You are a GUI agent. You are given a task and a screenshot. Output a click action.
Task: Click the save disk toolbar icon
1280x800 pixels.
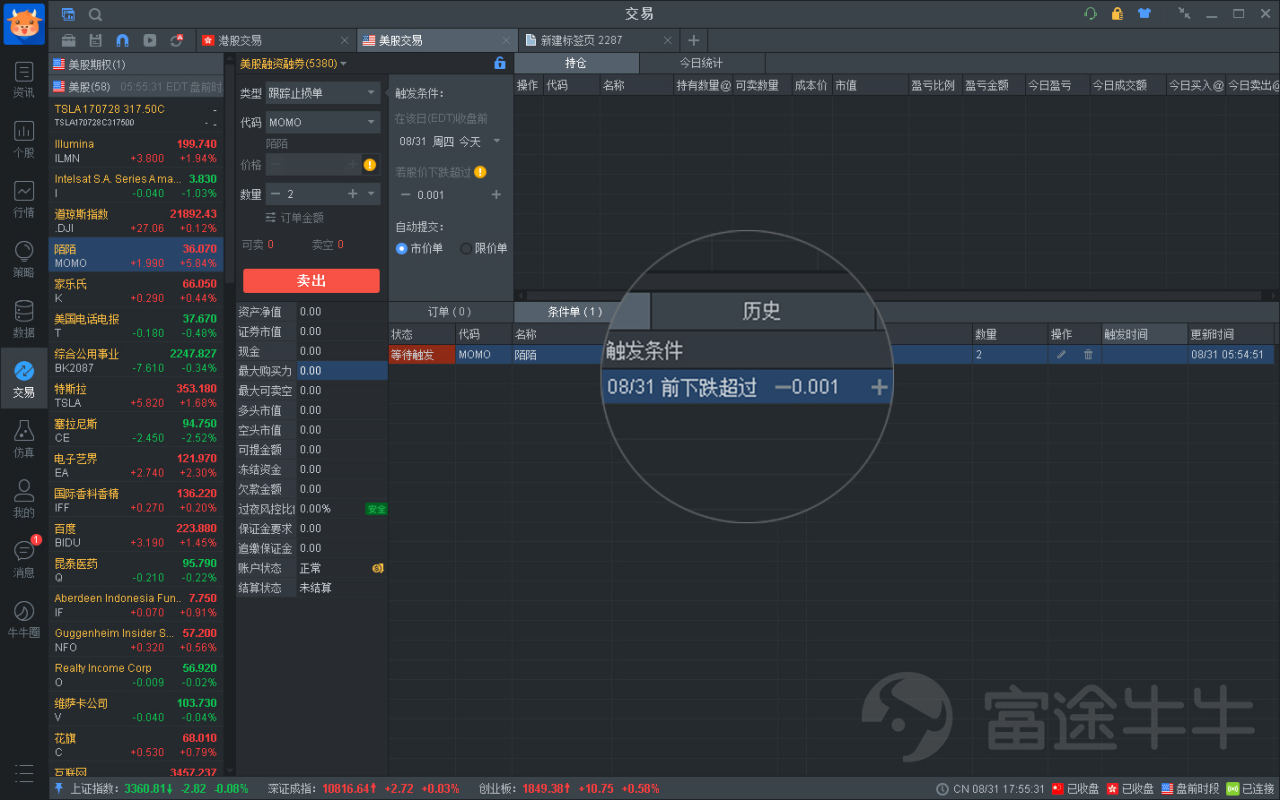click(x=95, y=41)
